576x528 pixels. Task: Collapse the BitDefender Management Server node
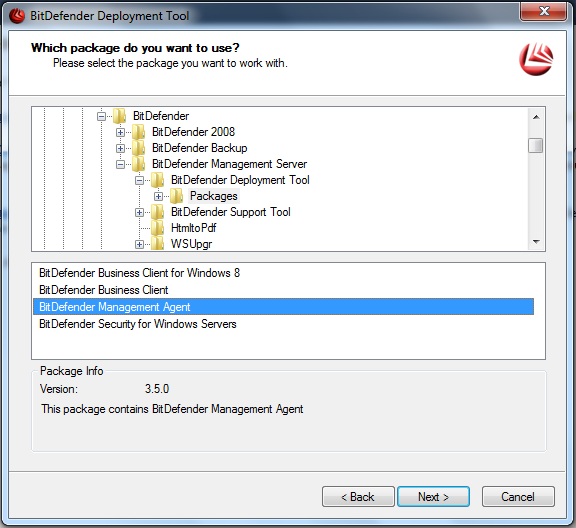(x=120, y=164)
